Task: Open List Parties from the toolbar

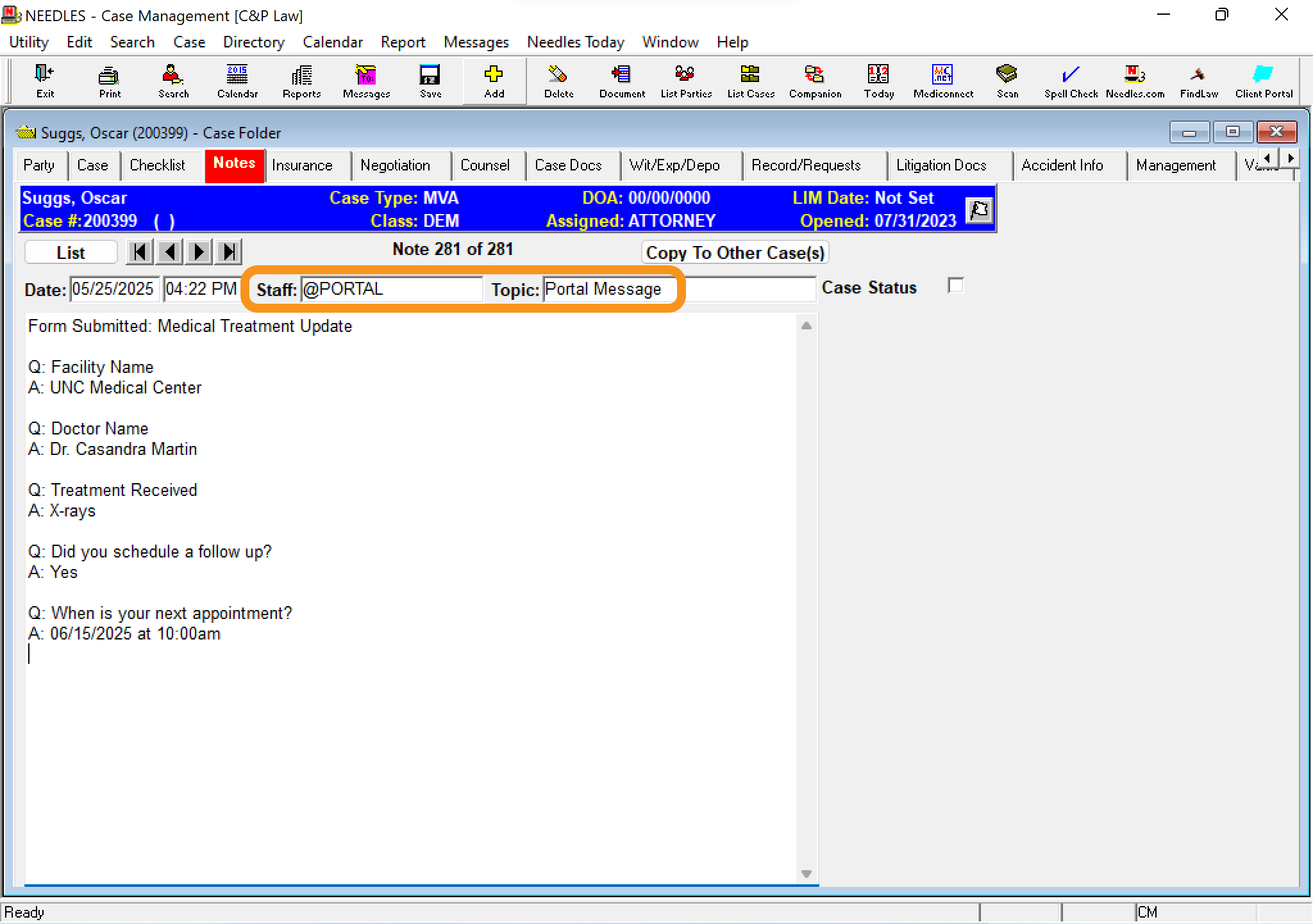Action: pos(686,81)
